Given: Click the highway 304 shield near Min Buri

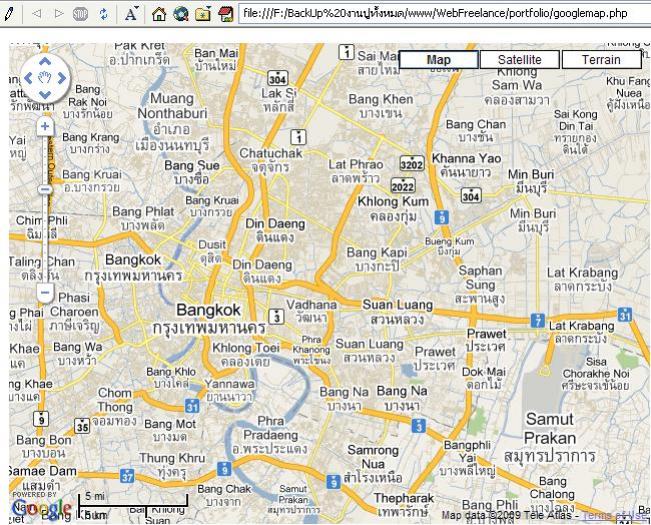Looking at the screenshot, I should coord(471,195).
